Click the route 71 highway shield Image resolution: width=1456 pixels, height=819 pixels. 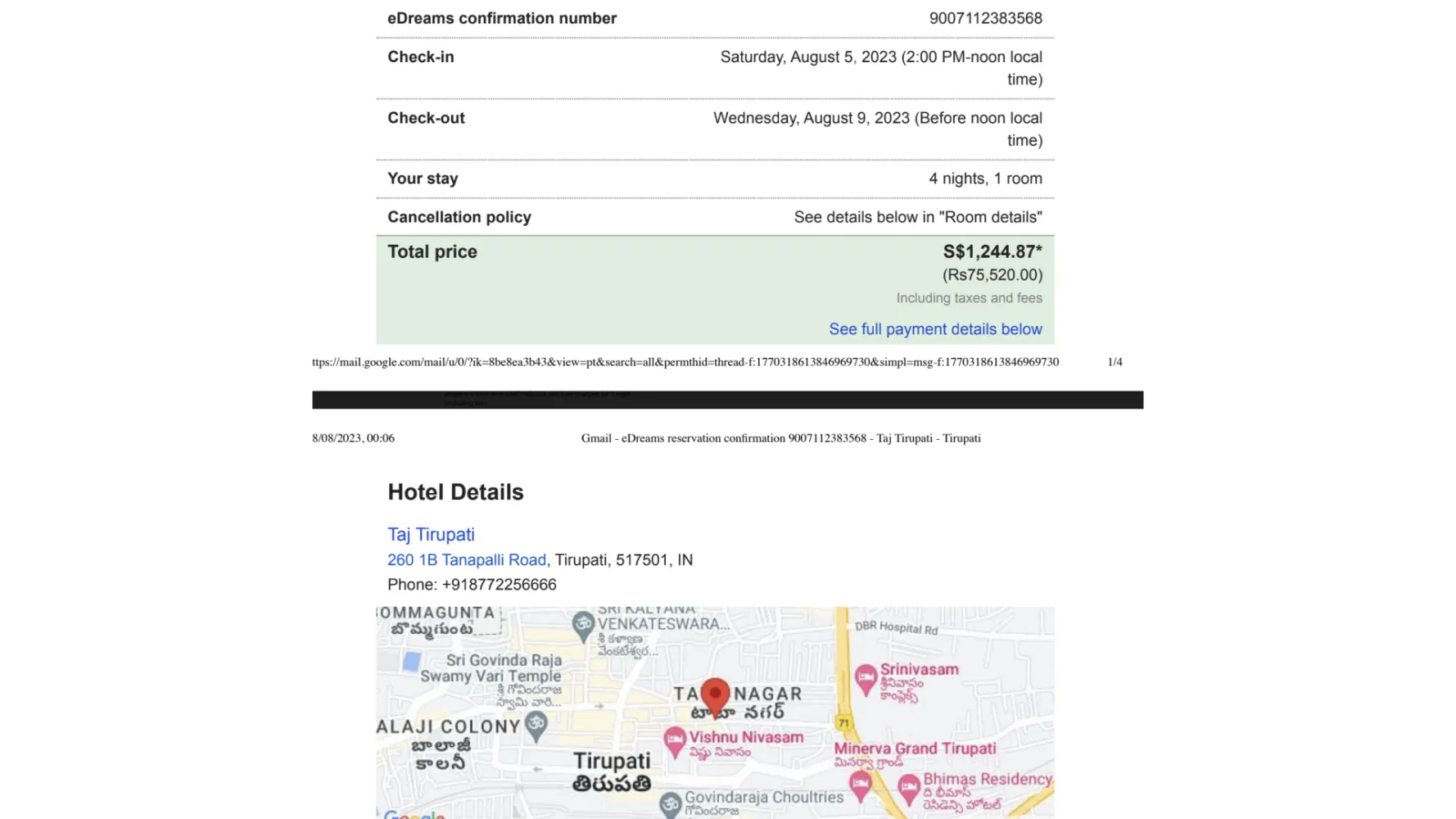click(x=843, y=722)
